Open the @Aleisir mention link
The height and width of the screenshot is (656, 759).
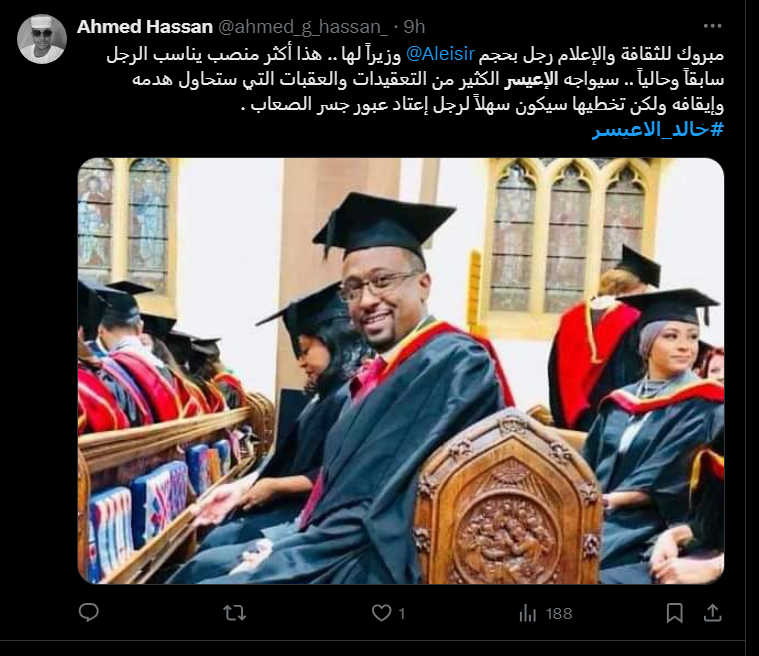[x=440, y=54]
